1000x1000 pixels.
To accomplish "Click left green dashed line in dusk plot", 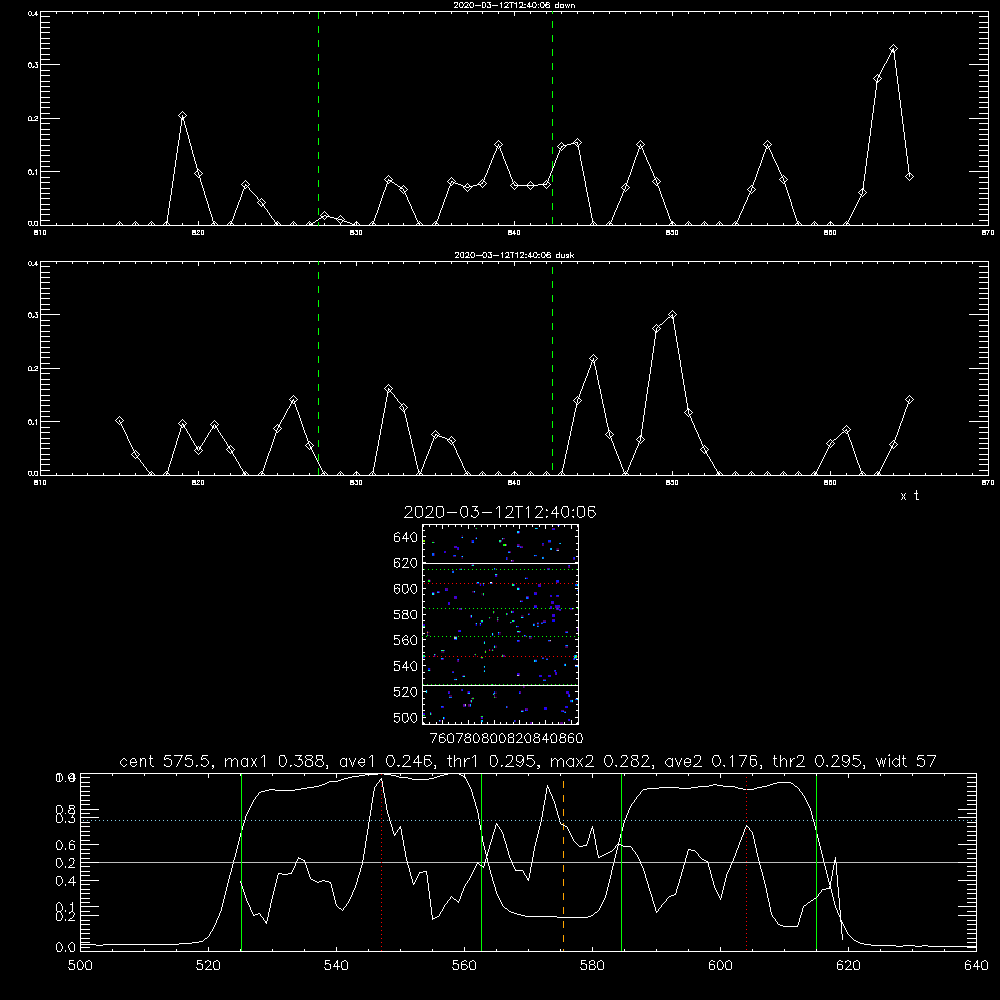I will (318, 368).
